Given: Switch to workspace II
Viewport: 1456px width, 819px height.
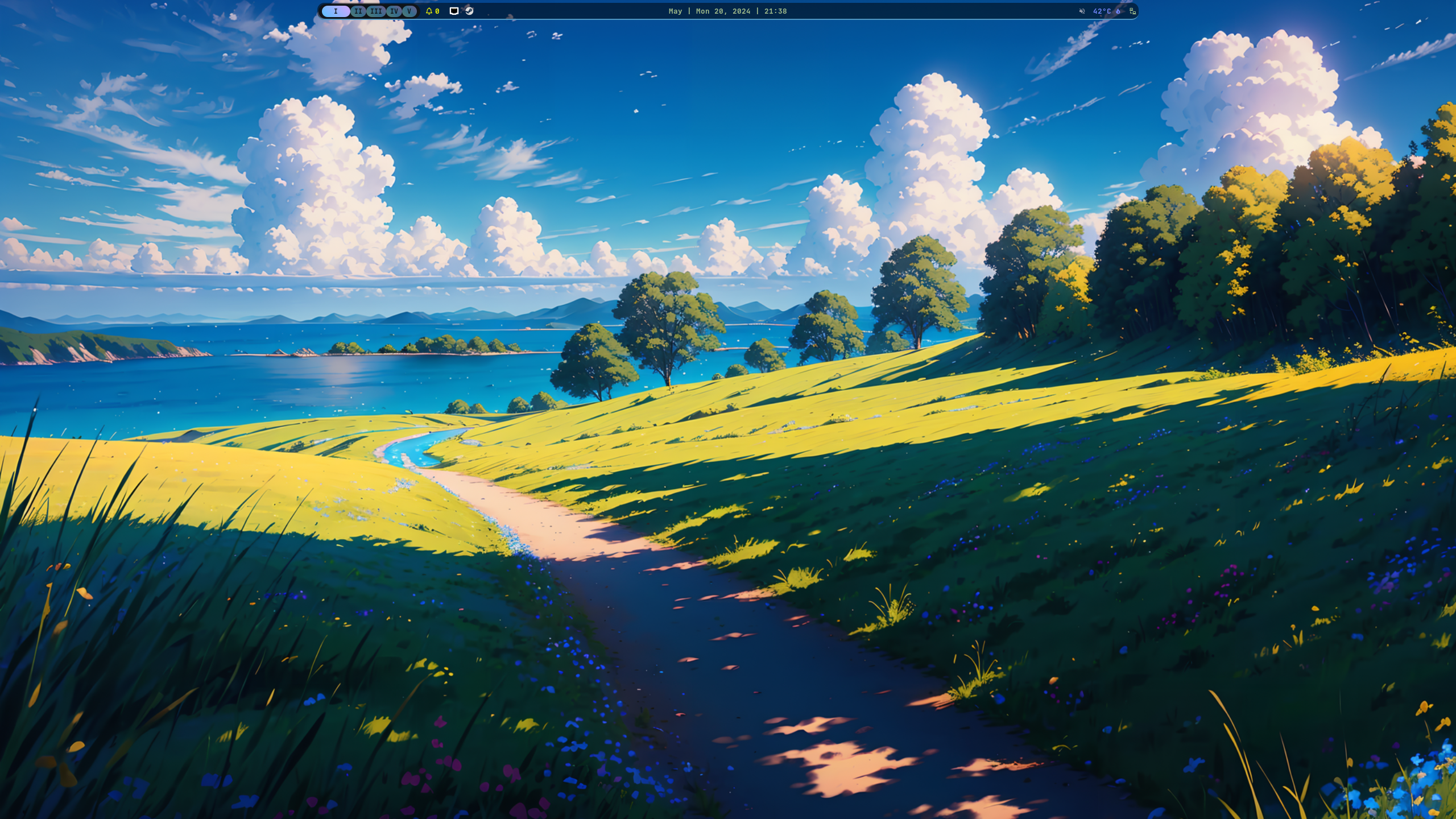Looking at the screenshot, I should (x=358, y=11).
